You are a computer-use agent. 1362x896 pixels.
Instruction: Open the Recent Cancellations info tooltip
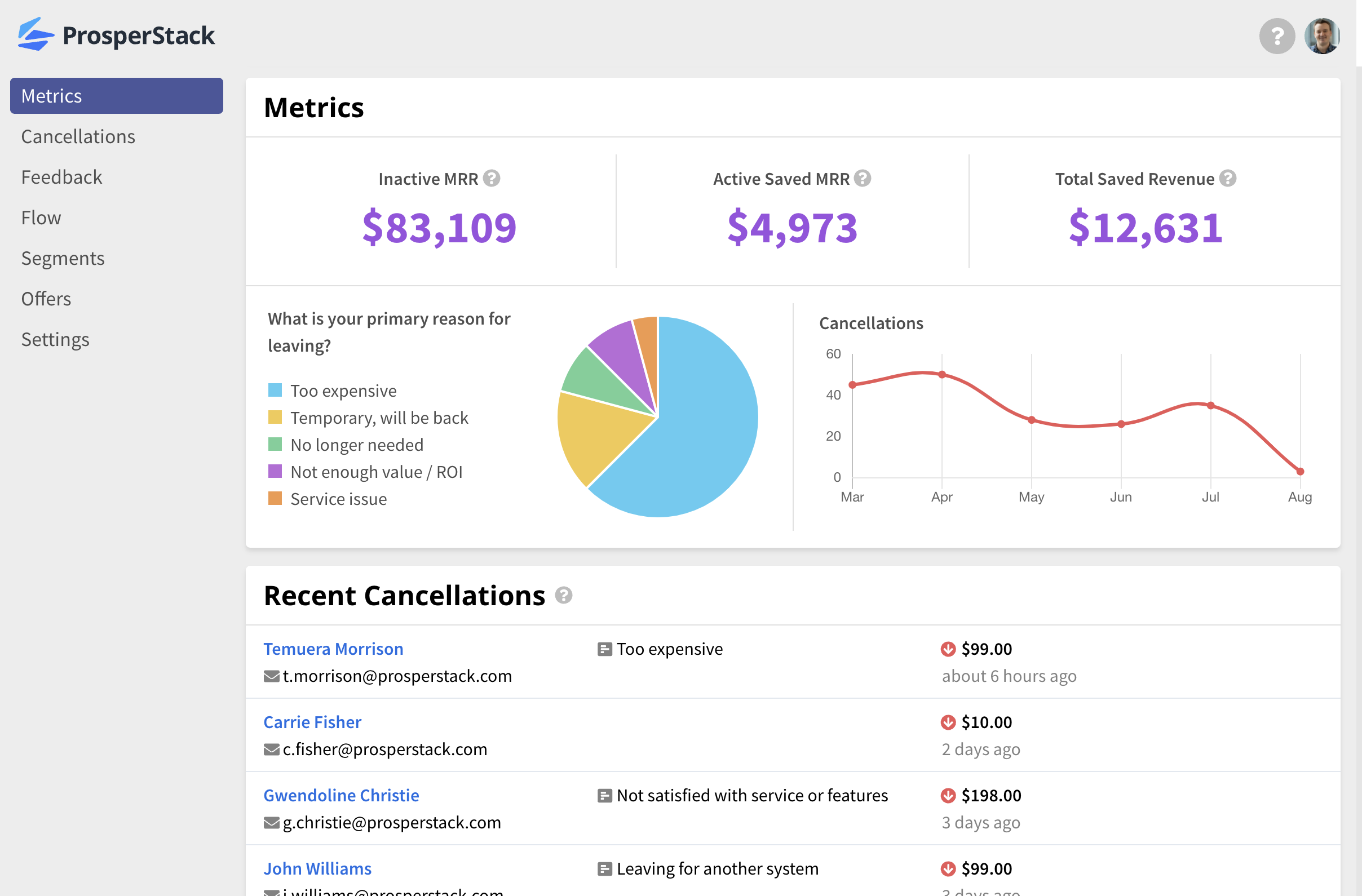pos(564,595)
